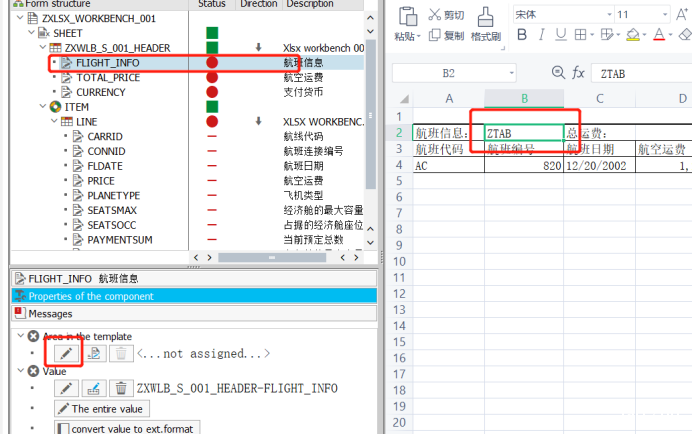Click the assign-area icon beside template pencil
The image size is (693, 434).
click(x=94, y=353)
